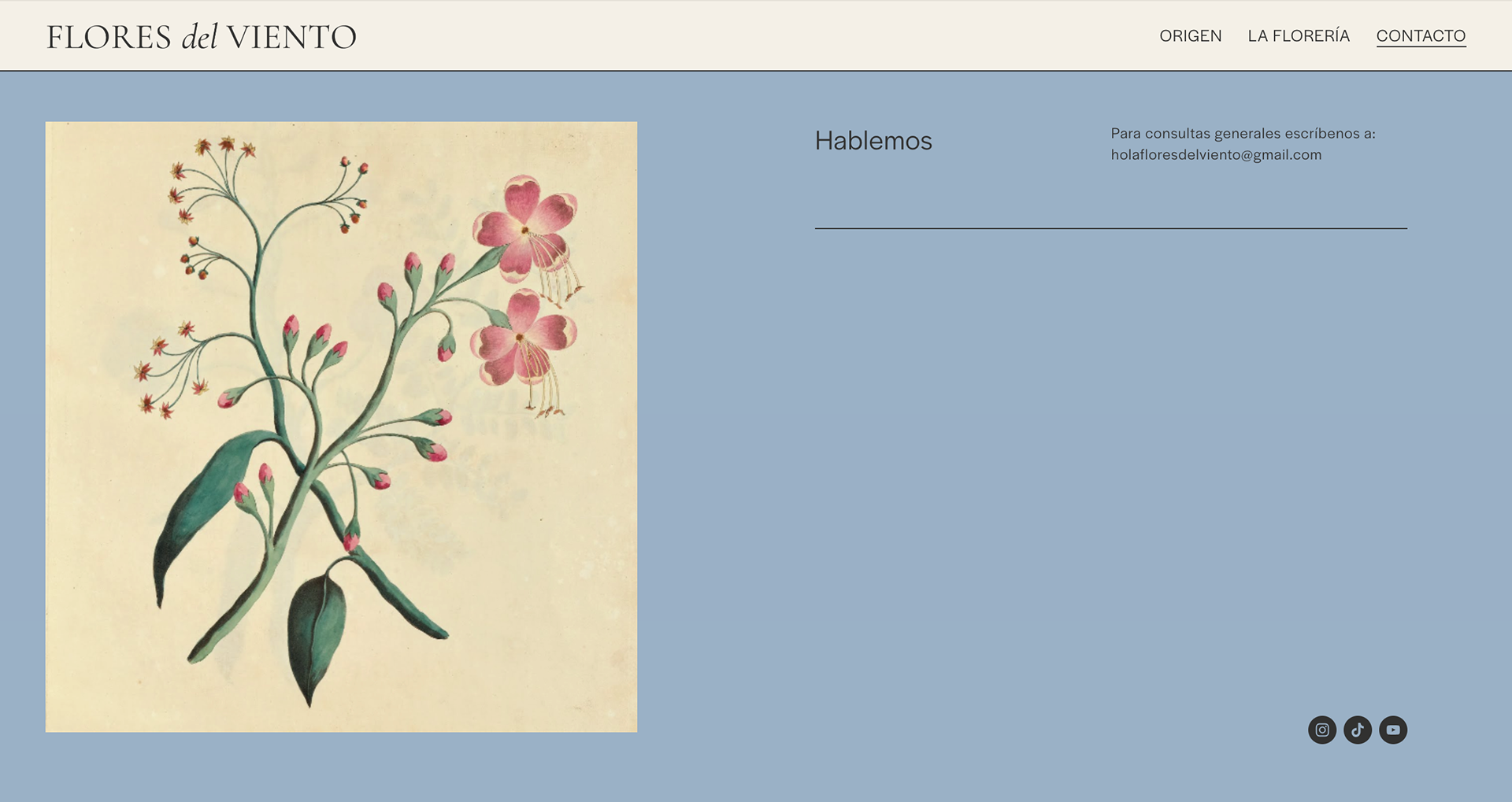Open the LA FLORERÍA menu item
Image resolution: width=1512 pixels, height=802 pixels.
[x=1299, y=36]
